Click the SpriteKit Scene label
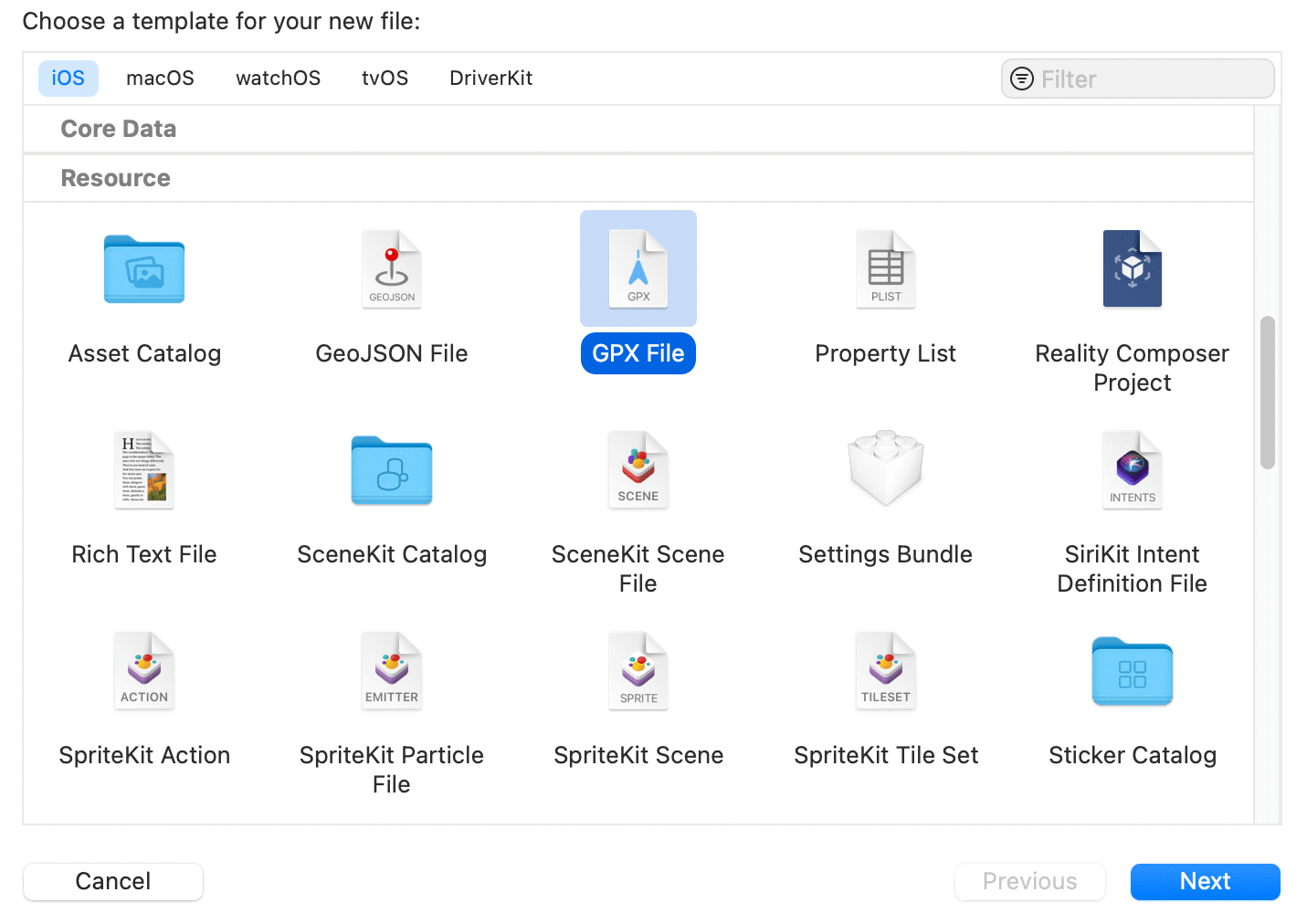 pos(638,755)
